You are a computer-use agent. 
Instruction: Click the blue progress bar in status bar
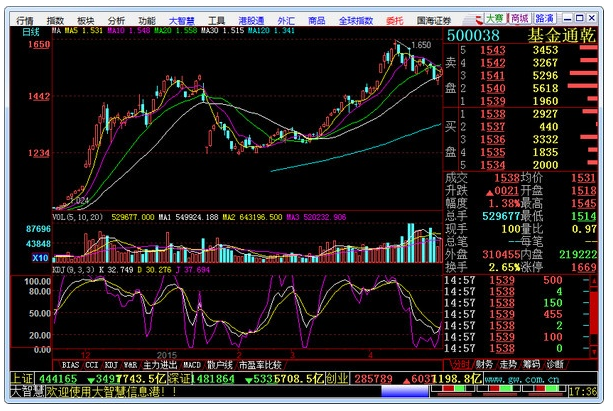pyautogui.click(x=405, y=391)
